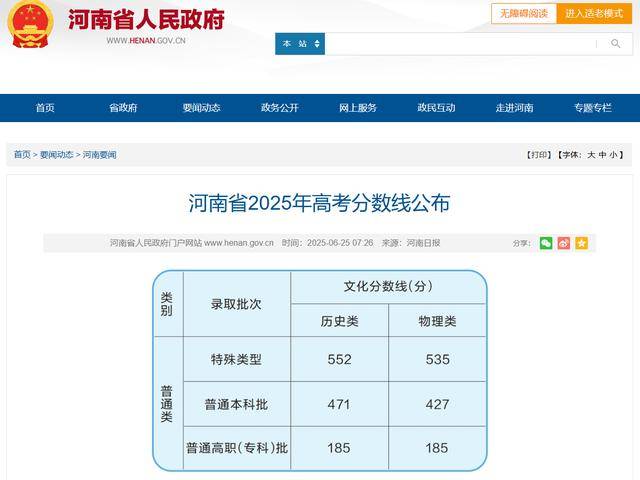
Task: Open the 专题专栏 navigation menu
Action: tap(593, 108)
